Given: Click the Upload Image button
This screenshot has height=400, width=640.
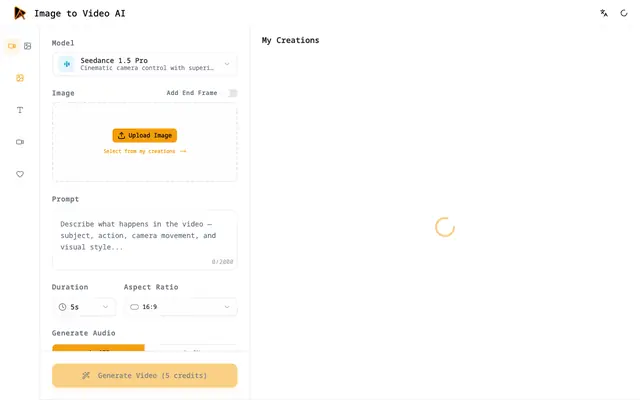Looking at the screenshot, I should pos(144,136).
